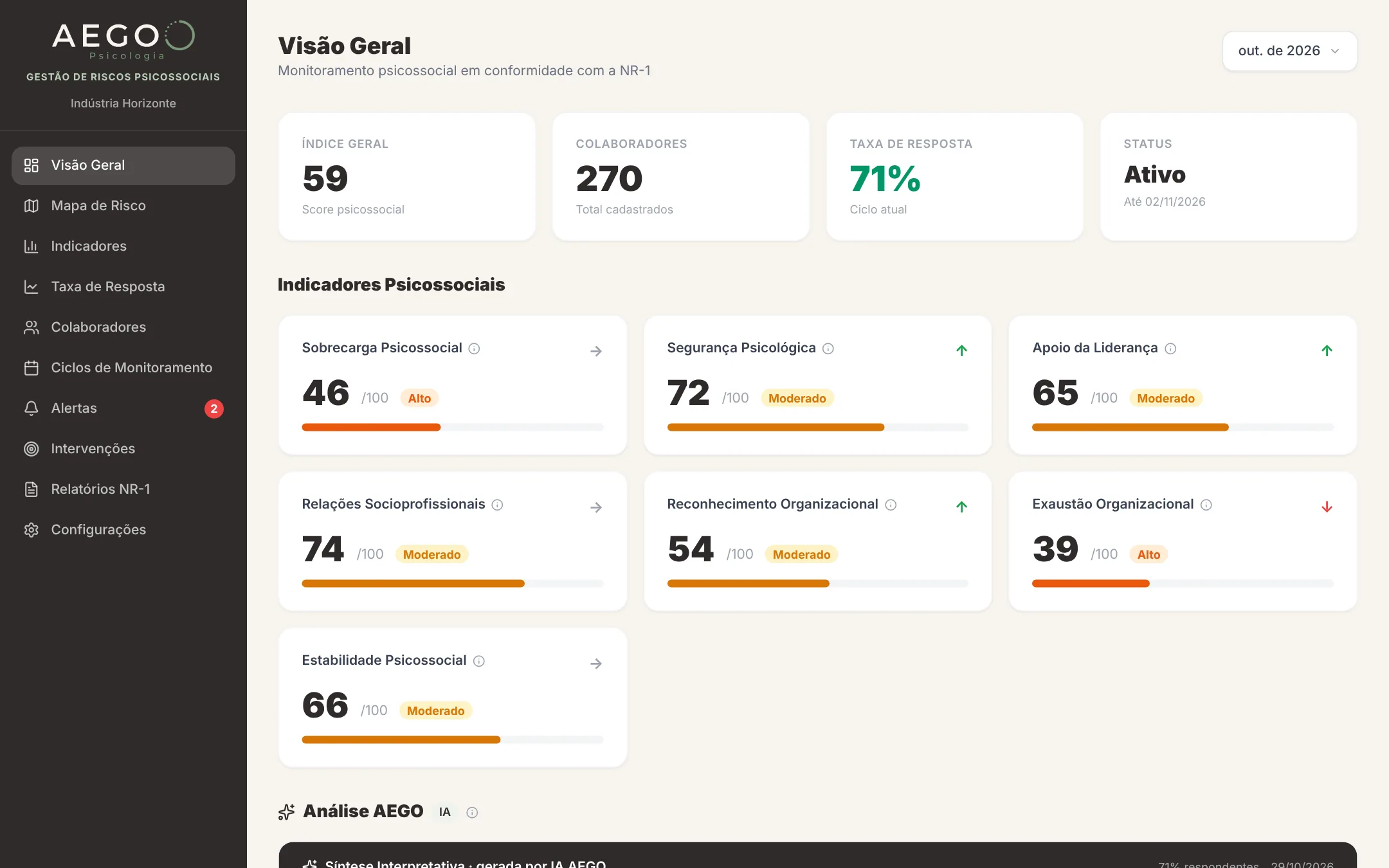The width and height of the screenshot is (1389, 868).
Task: Click the Exaustão Organizacional progress bar
Action: coord(1183,584)
